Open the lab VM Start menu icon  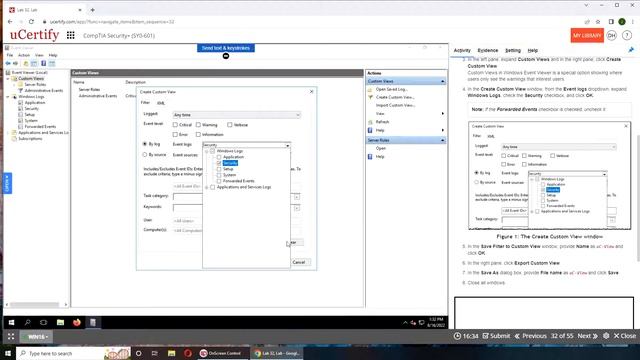tap(11, 322)
